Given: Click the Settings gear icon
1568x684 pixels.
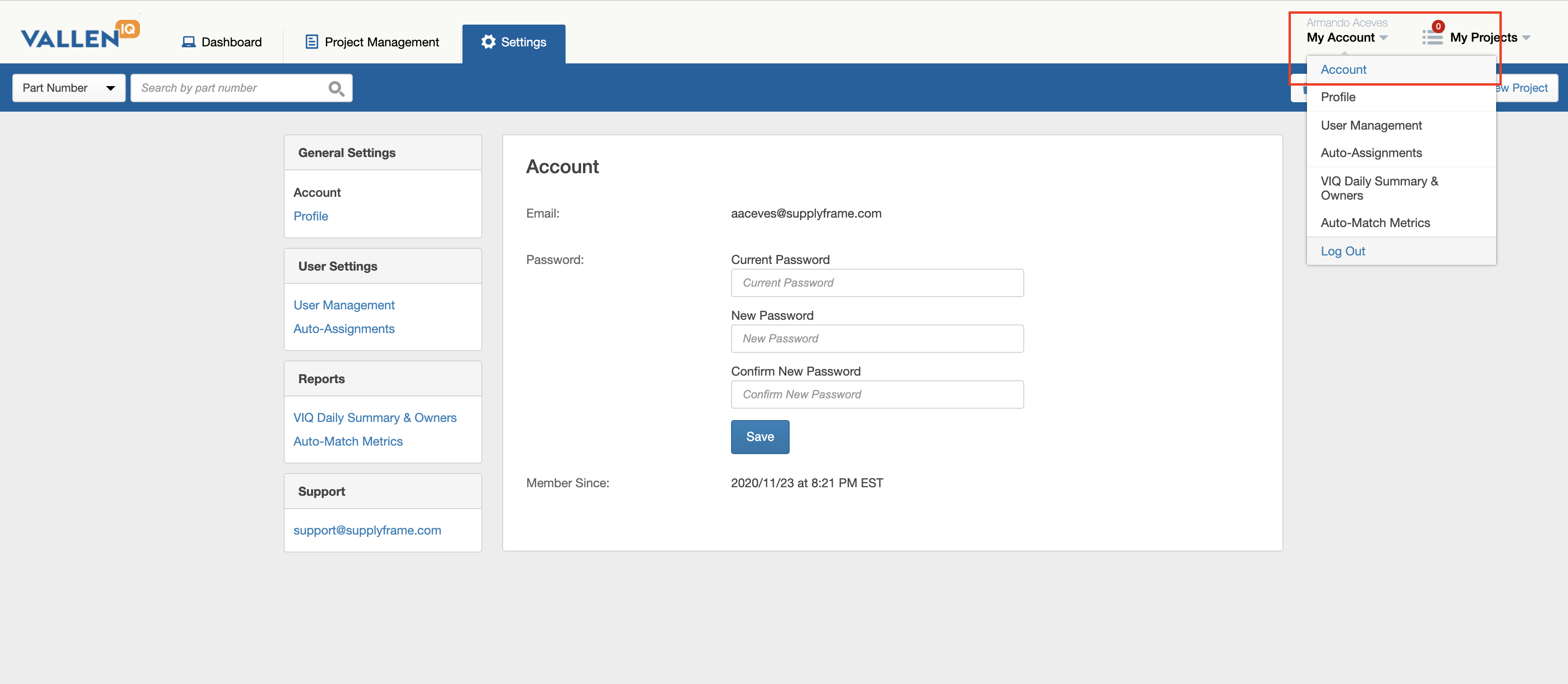Looking at the screenshot, I should (488, 42).
